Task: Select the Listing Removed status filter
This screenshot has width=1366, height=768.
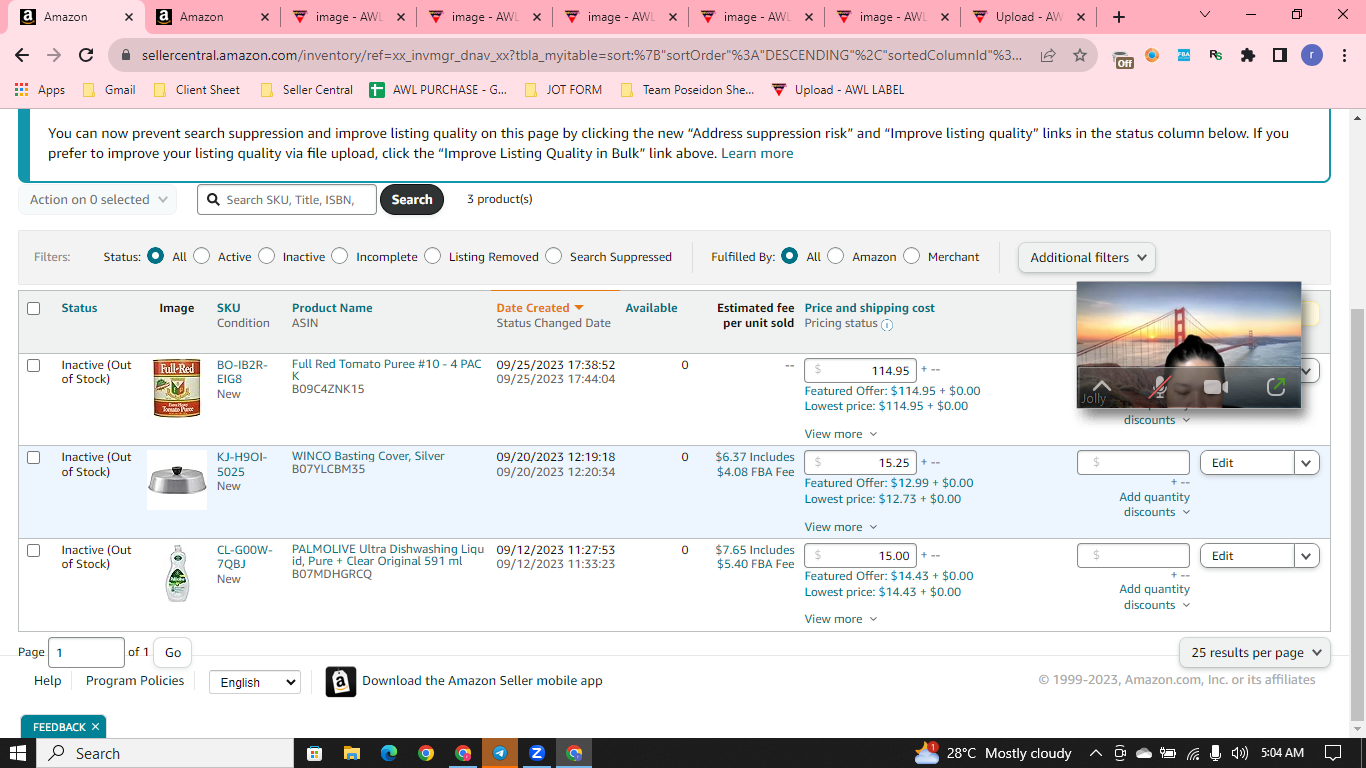Action: 433,256
